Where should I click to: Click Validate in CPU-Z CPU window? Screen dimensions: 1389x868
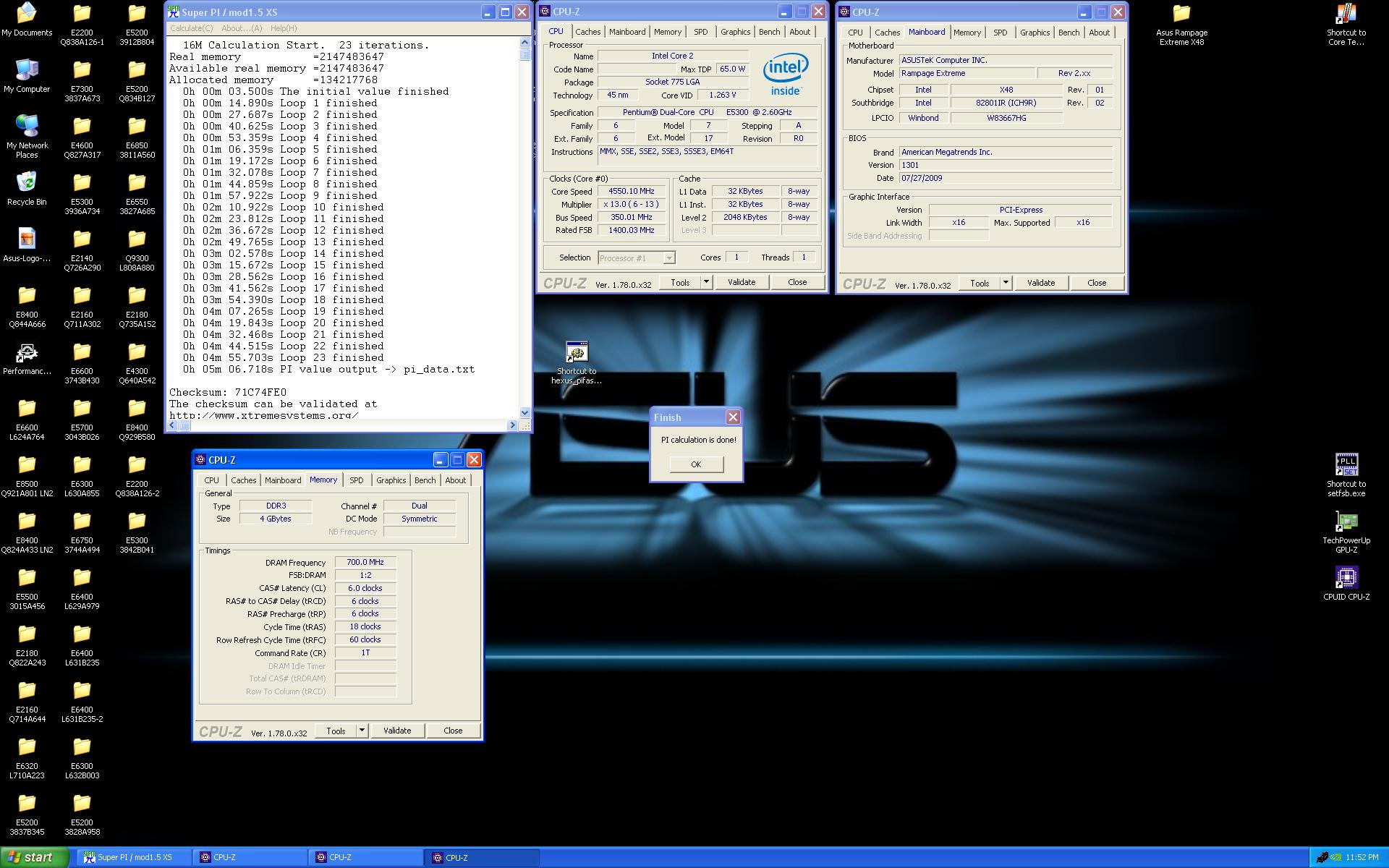pyautogui.click(x=742, y=282)
